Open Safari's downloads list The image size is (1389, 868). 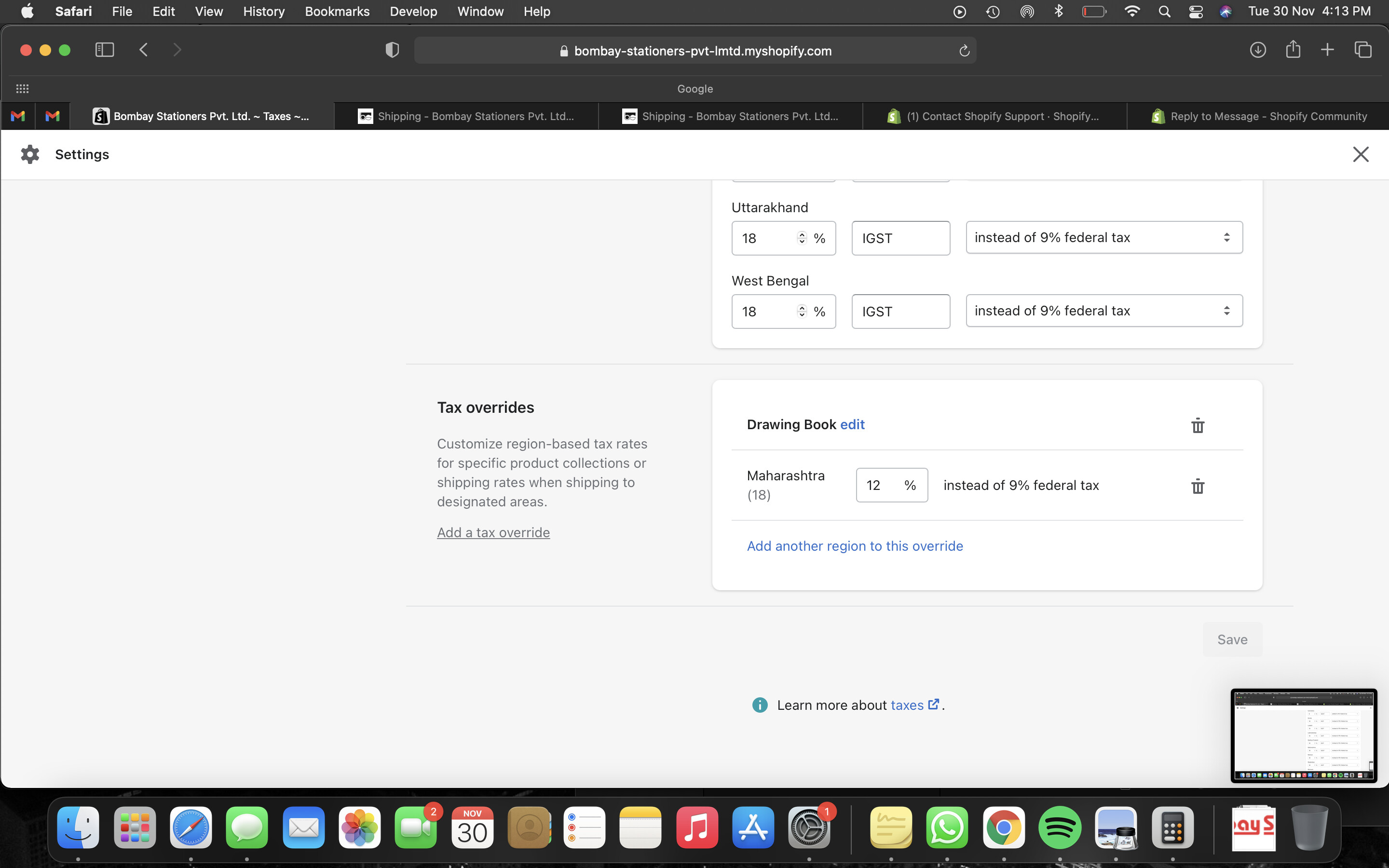click(x=1257, y=51)
